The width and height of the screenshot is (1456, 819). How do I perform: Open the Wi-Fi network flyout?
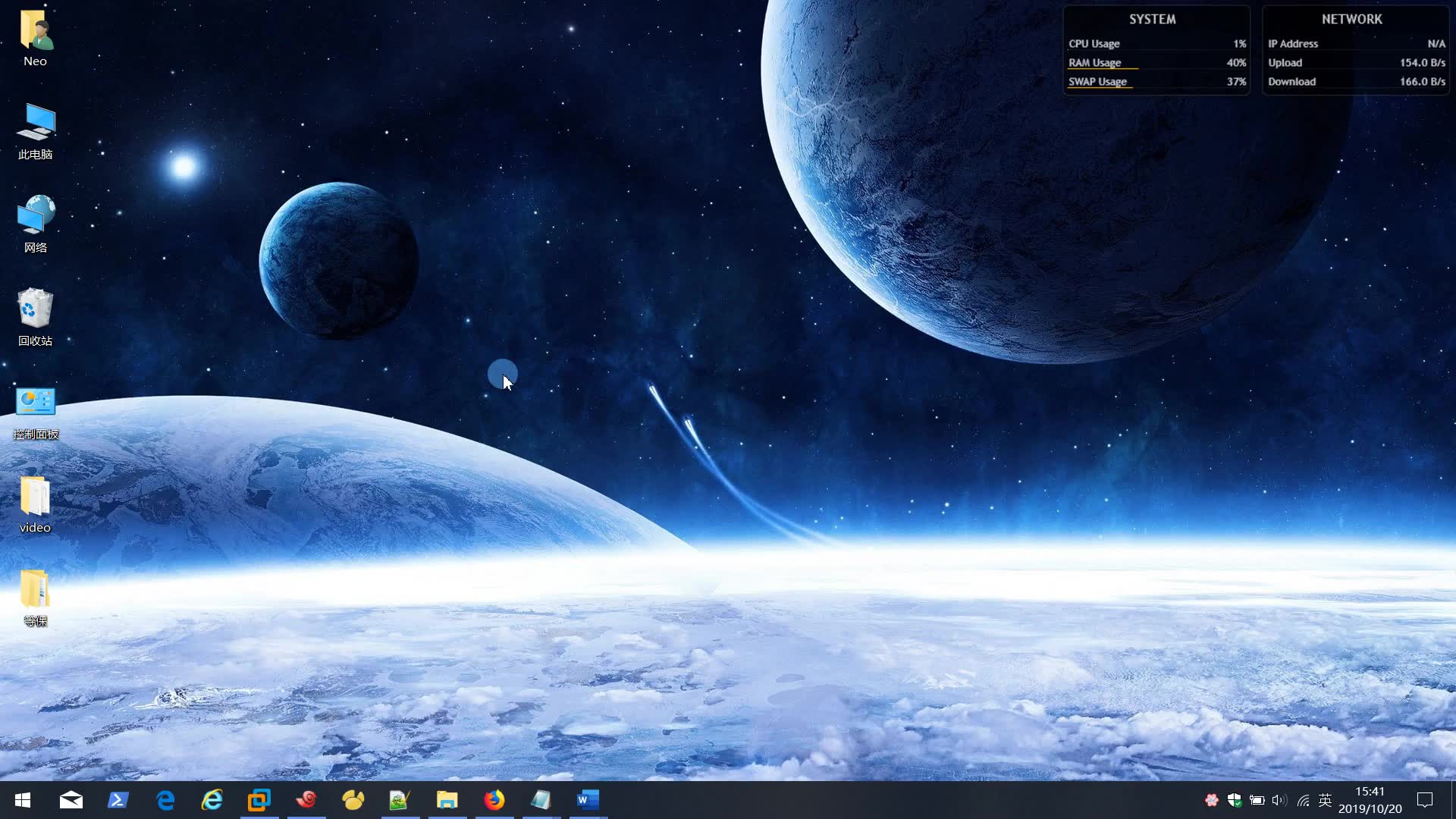click(1303, 800)
